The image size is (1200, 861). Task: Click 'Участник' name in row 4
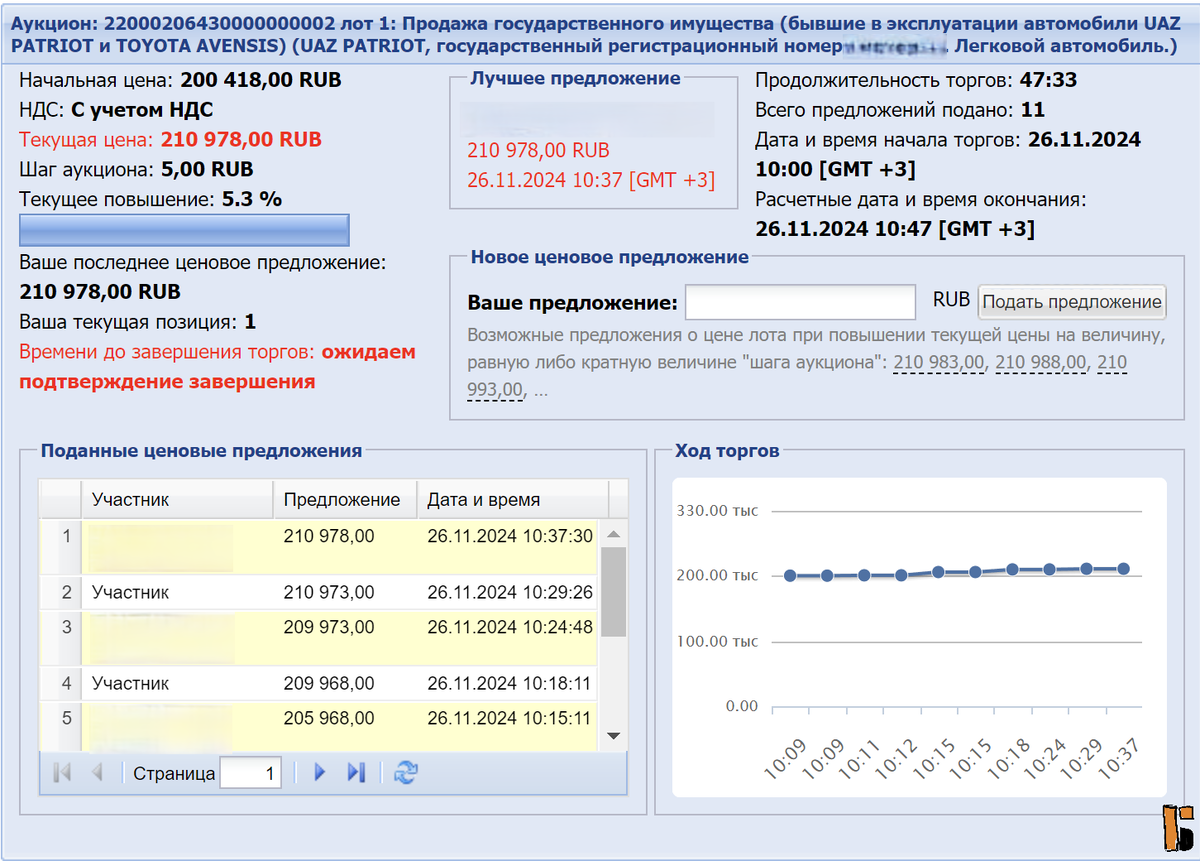[130, 683]
